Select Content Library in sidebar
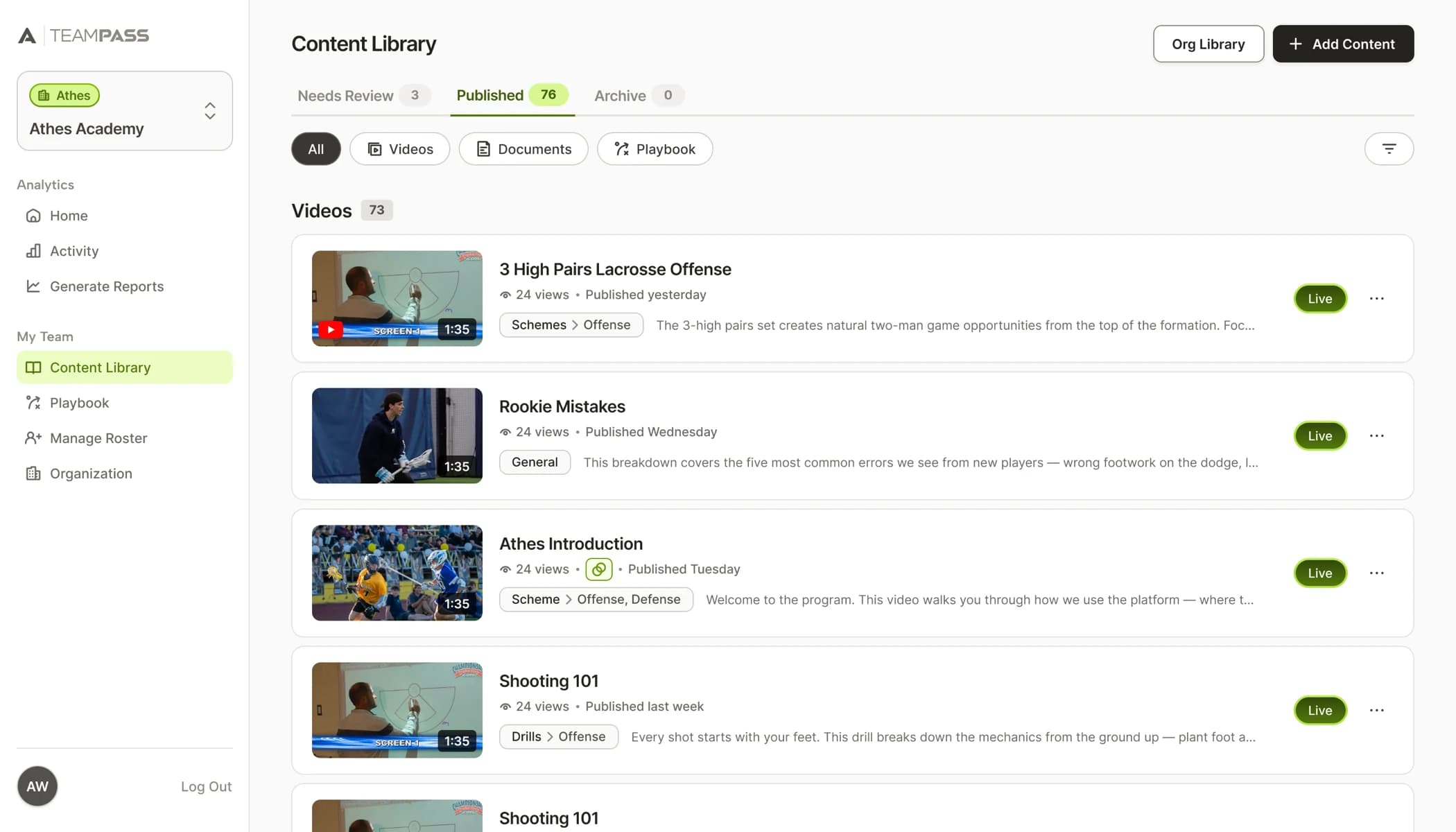 pos(125,367)
